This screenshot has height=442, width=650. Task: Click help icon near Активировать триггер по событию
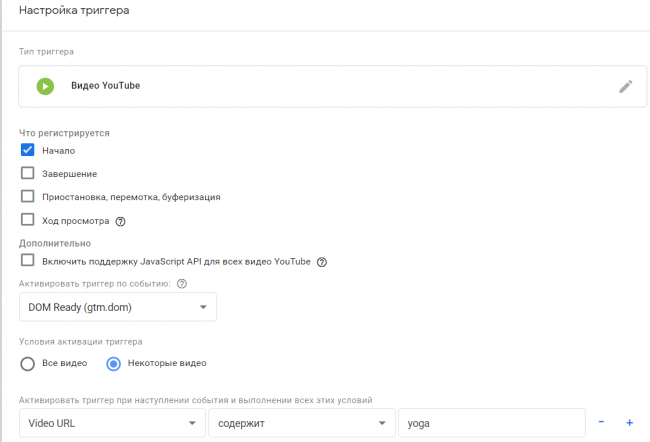[181, 284]
